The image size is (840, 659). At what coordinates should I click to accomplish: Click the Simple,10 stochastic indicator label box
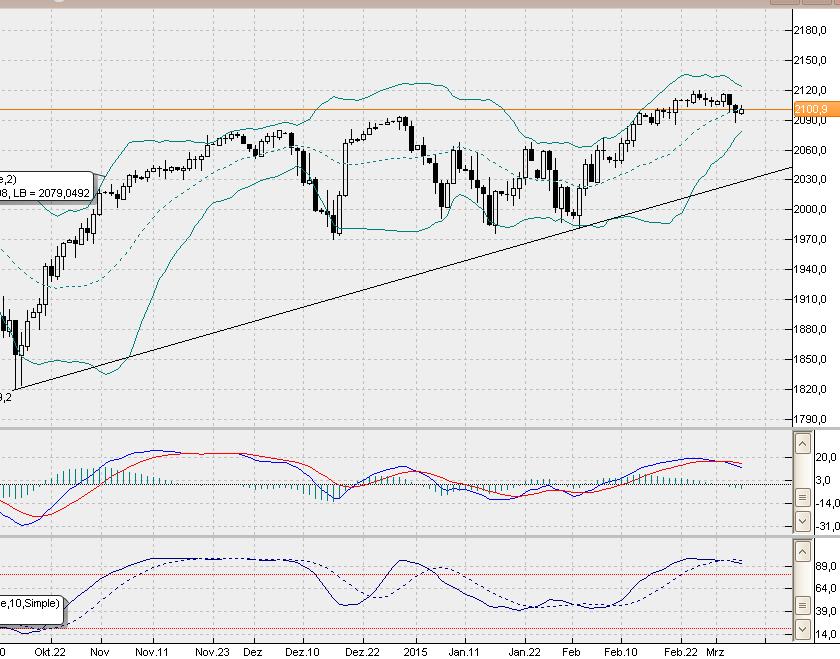click(x=30, y=603)
